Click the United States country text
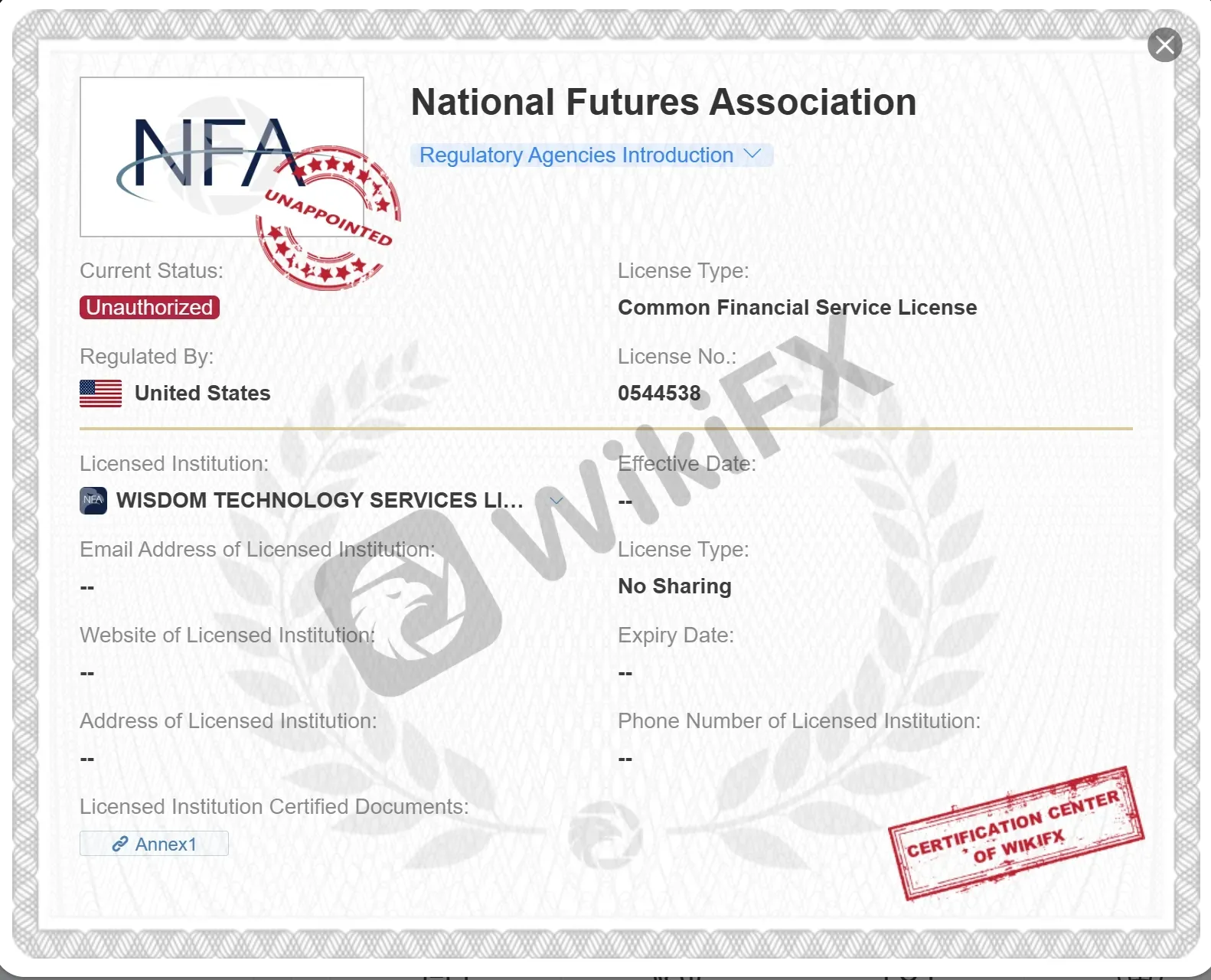This screenshot has height=980, width=1211. 203,394
